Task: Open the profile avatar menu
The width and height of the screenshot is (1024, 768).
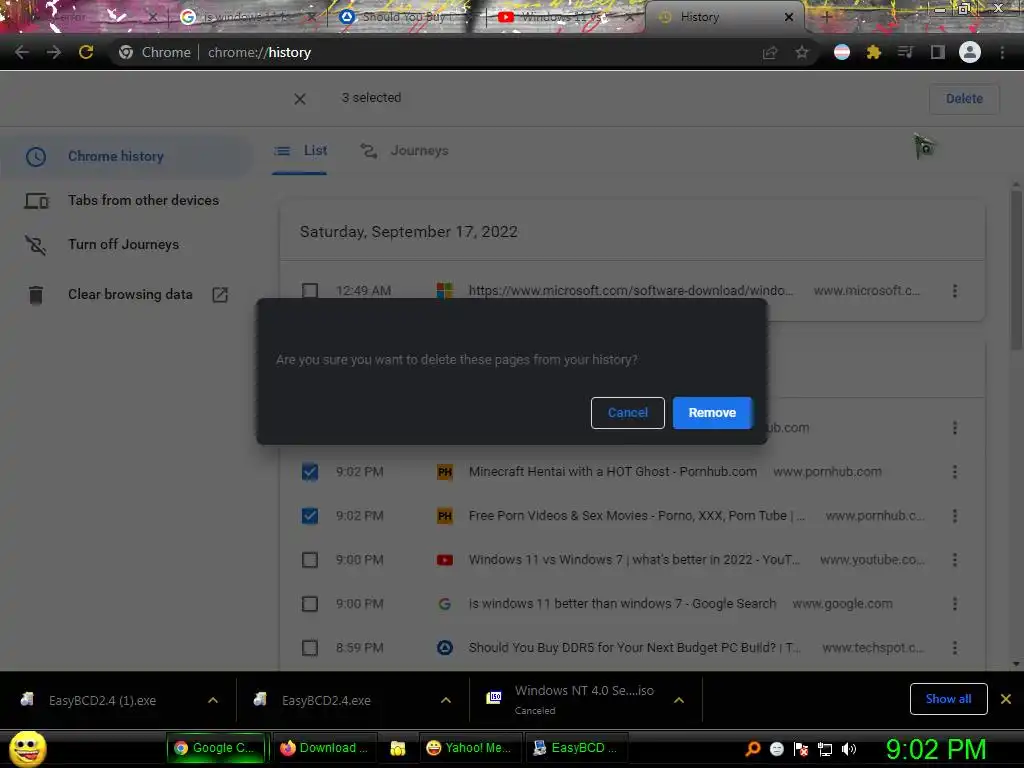Action: tap(970, 52)
